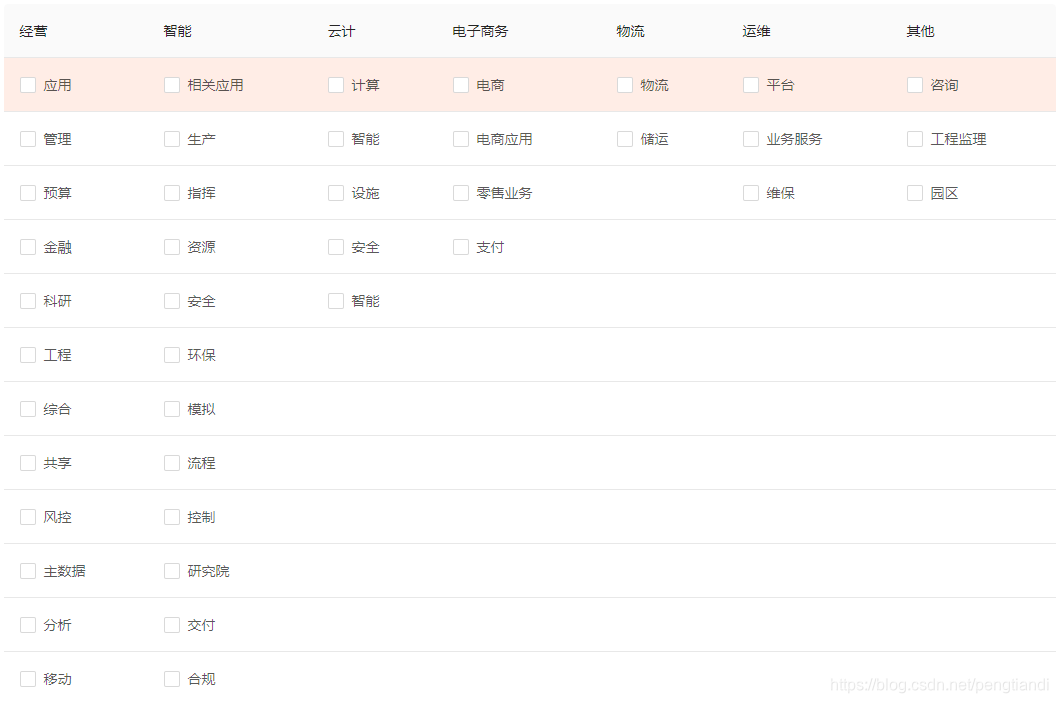Toggle the 计算 checkbox
1058x703 pixels.
pos(336,85)
